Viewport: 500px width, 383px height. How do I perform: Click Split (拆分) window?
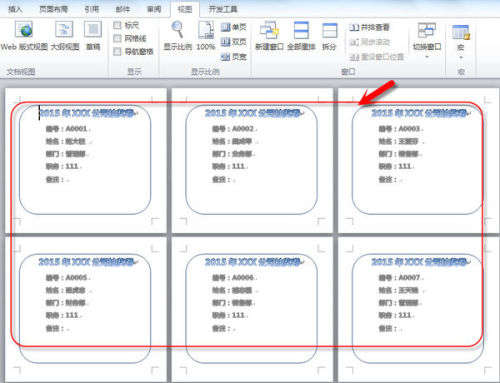(329, 36)
